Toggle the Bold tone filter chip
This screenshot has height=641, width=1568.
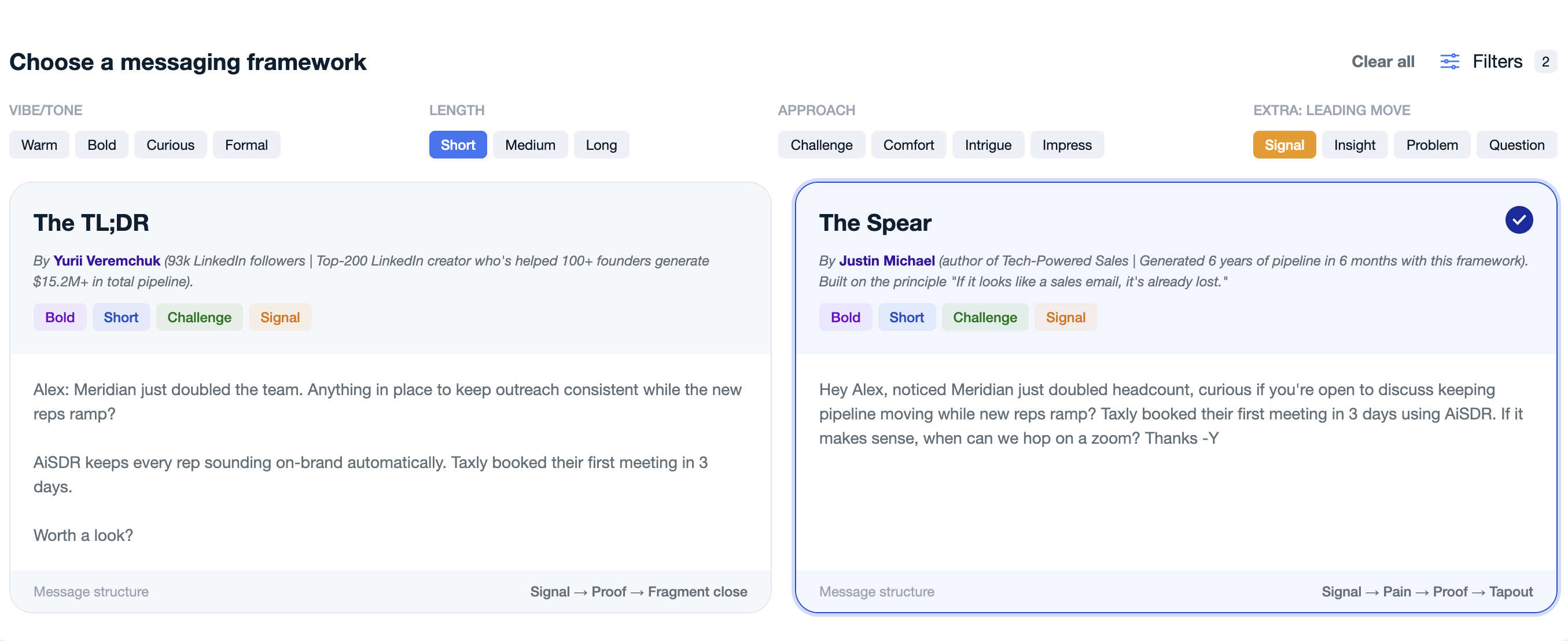(x=102, y=145)
